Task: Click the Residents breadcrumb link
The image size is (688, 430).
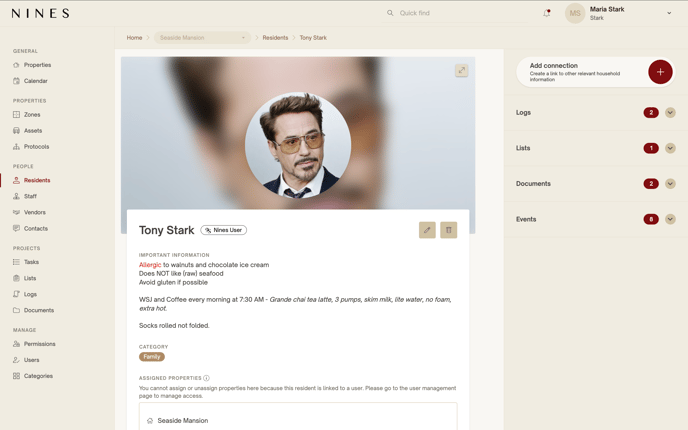Action: 275,38
